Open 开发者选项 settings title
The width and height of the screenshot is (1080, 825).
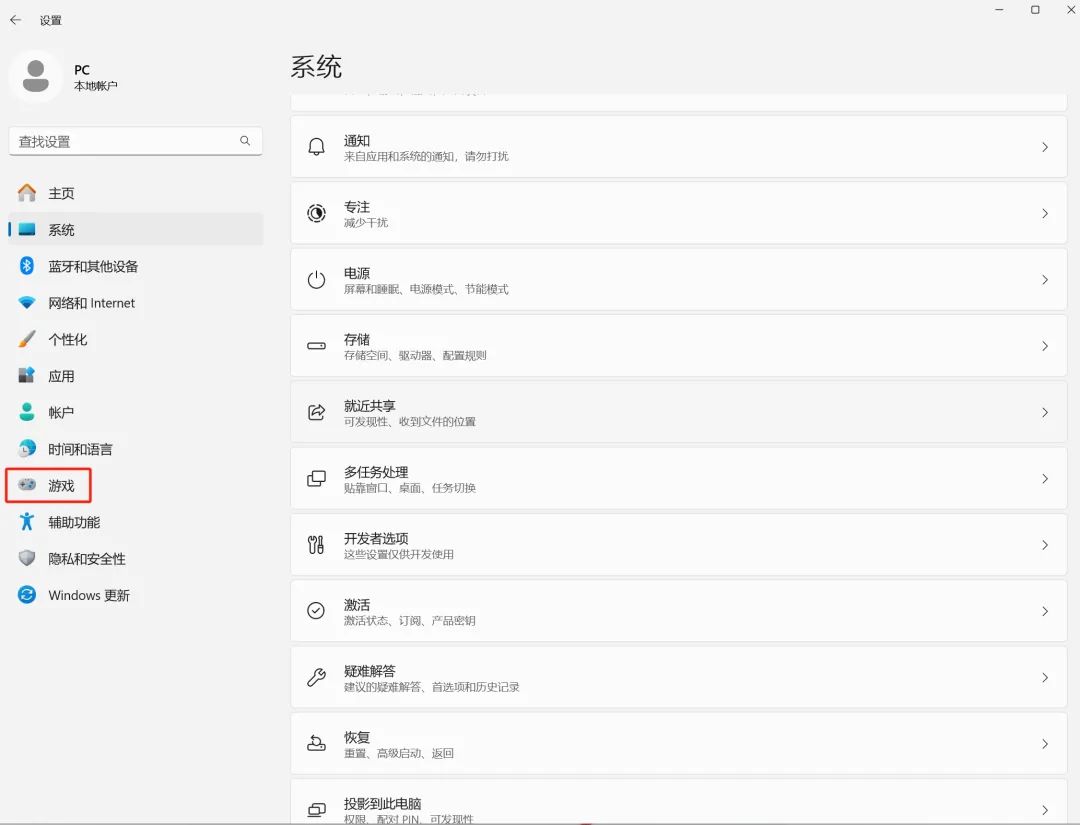click(376, 538)
